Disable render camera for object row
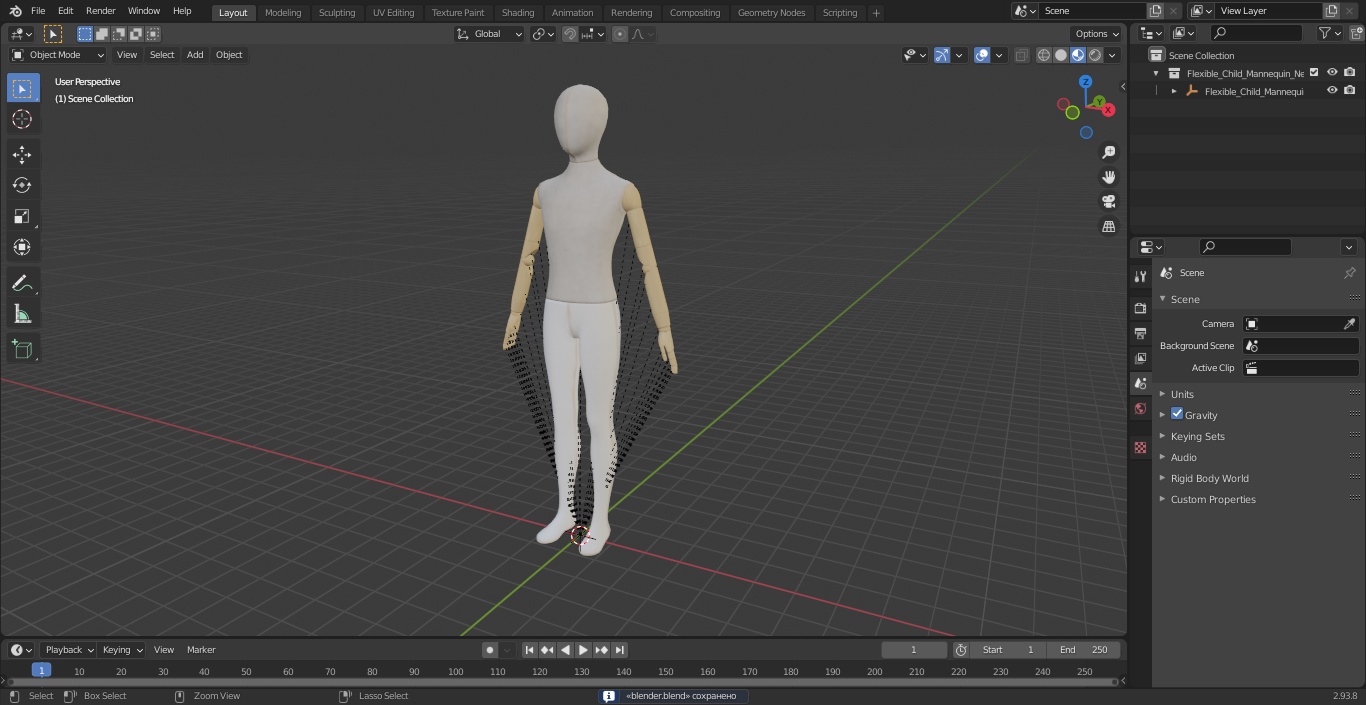The height and width of the screenshot is (705, 1366). [x=1350, y=90]
